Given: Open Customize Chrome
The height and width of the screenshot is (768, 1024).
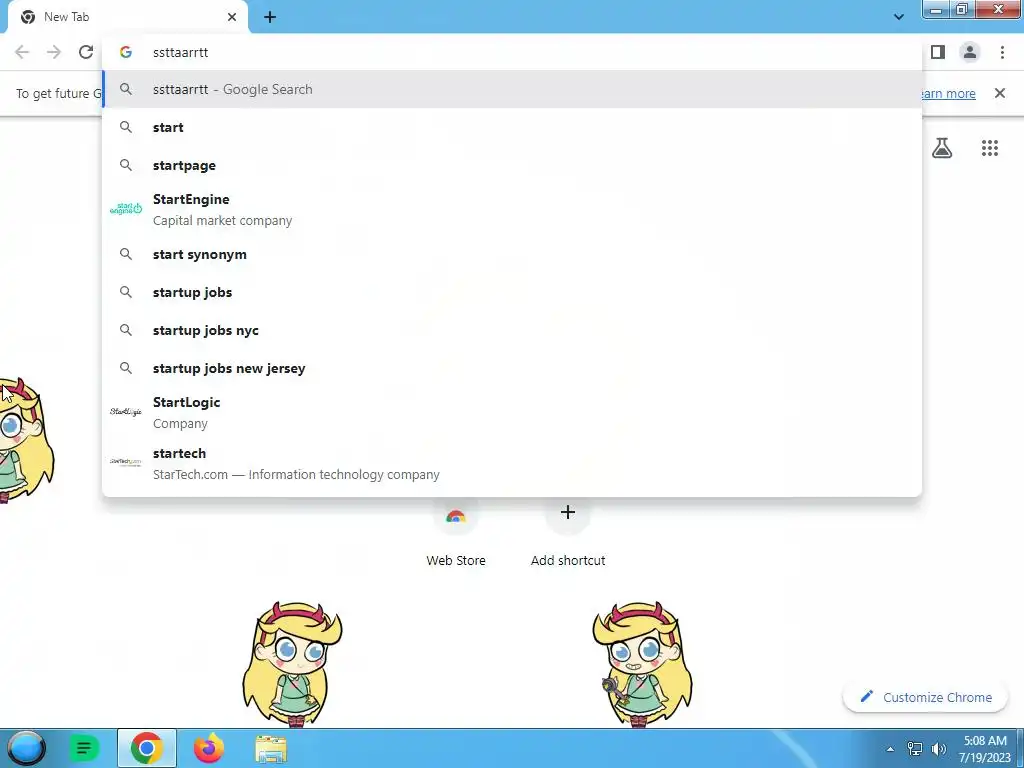Looking at the screenshot, I should click(x=925, y=697).
